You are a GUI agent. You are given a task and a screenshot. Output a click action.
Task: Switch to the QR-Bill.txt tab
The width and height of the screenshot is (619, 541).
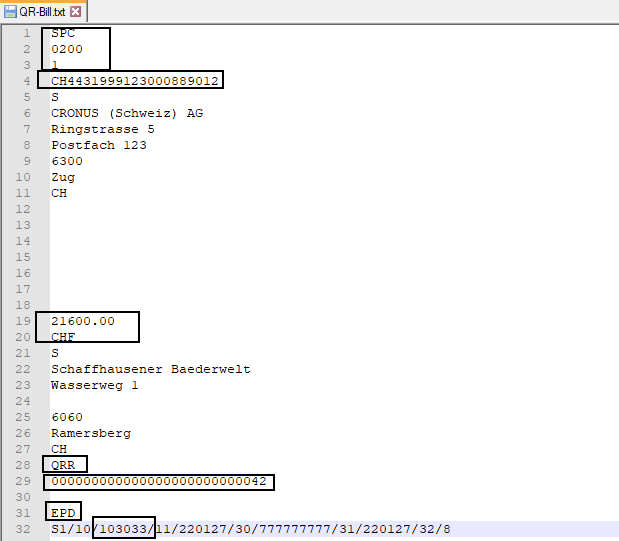point(42,12)
